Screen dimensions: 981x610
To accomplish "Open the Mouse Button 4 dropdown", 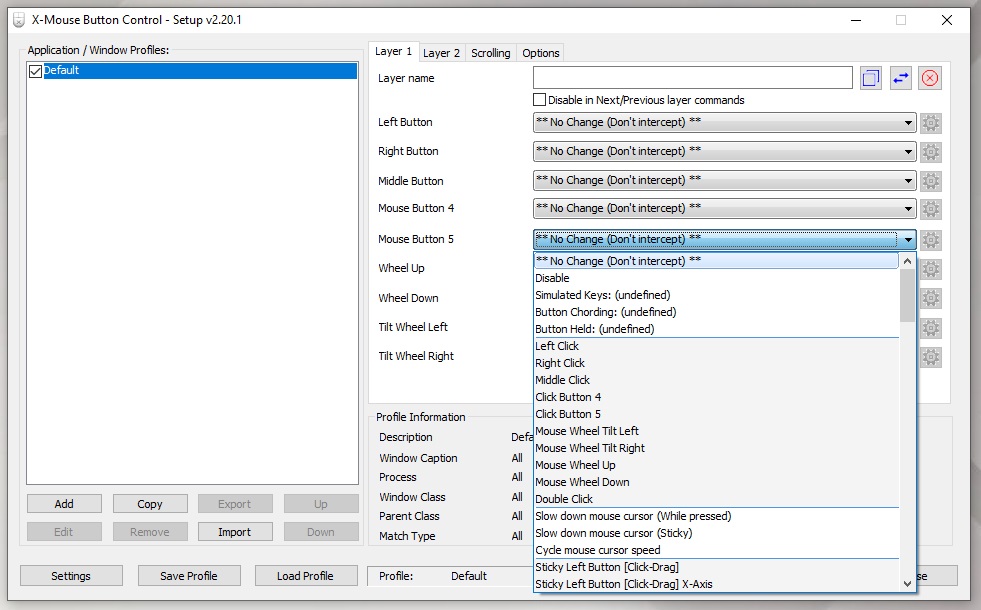I will tap(725, 209).
